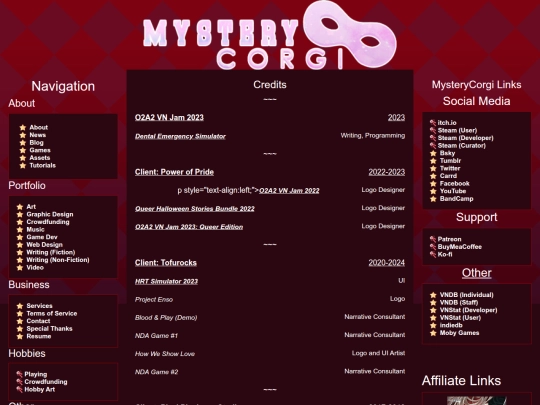
Task: Click the lollipop icon beside Ko-fi
Action: [433, 254]
